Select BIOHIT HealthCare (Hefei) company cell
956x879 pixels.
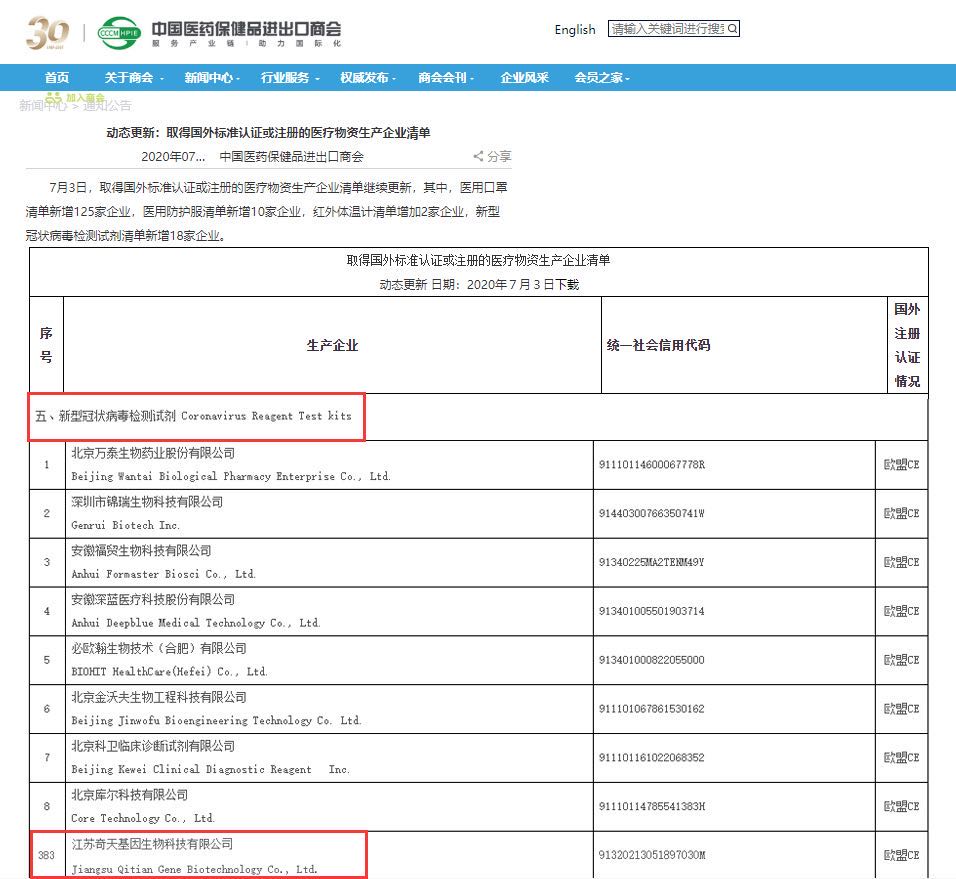[x=329, y=660]
